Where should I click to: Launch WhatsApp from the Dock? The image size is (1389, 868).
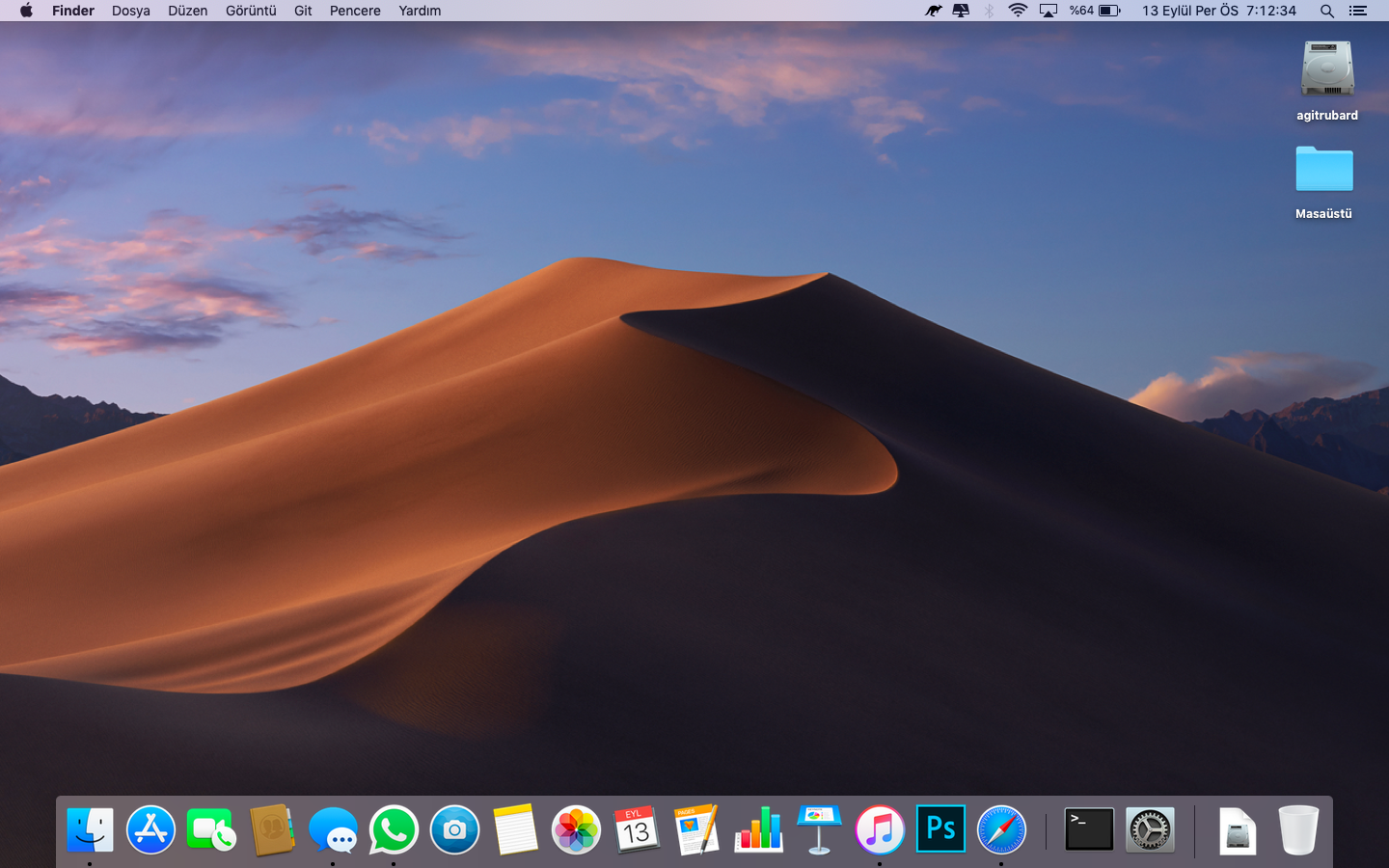394,829
